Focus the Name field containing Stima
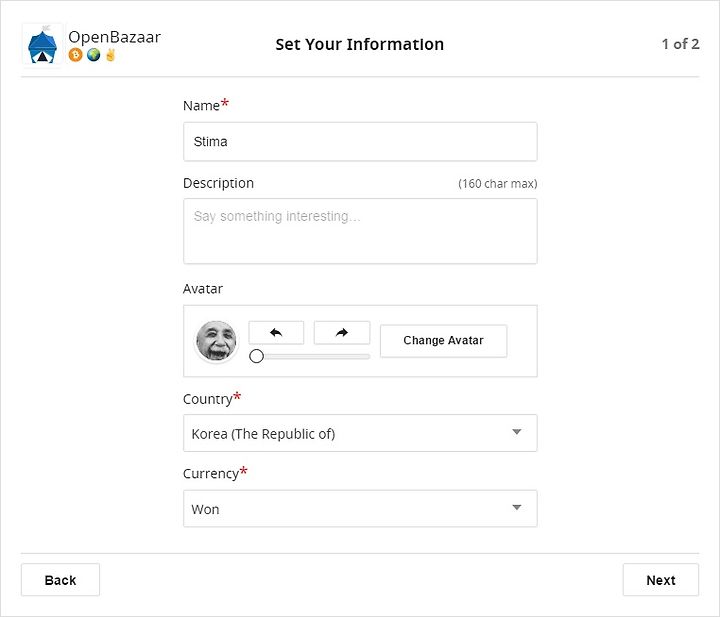This screenshot has width=720, height=617. click(360, 141)
